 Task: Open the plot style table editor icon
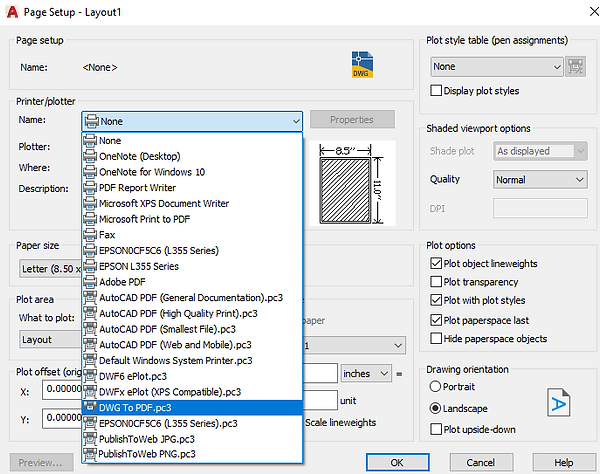tap(575, 67)
